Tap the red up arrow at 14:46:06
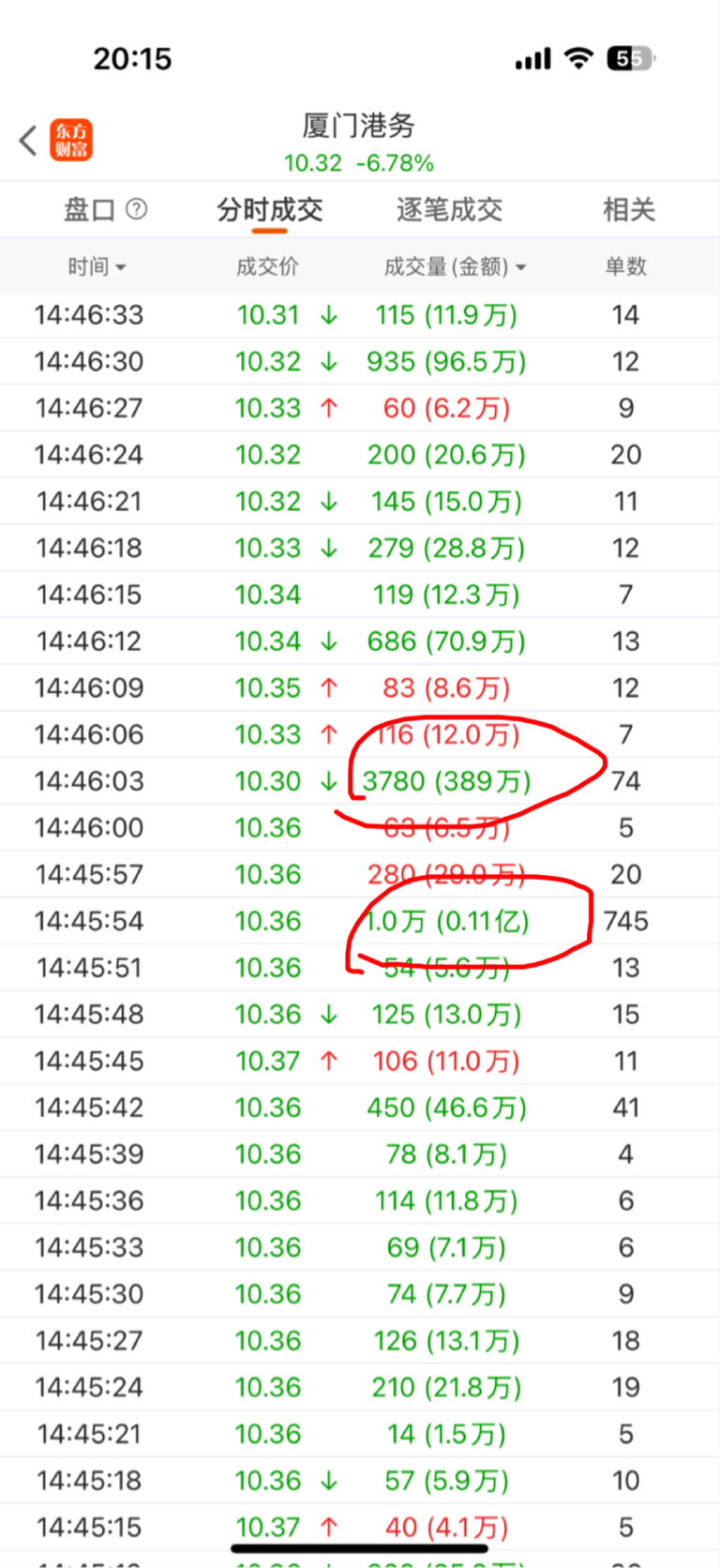Viewport: 720px width, 1568px height. 329,734
